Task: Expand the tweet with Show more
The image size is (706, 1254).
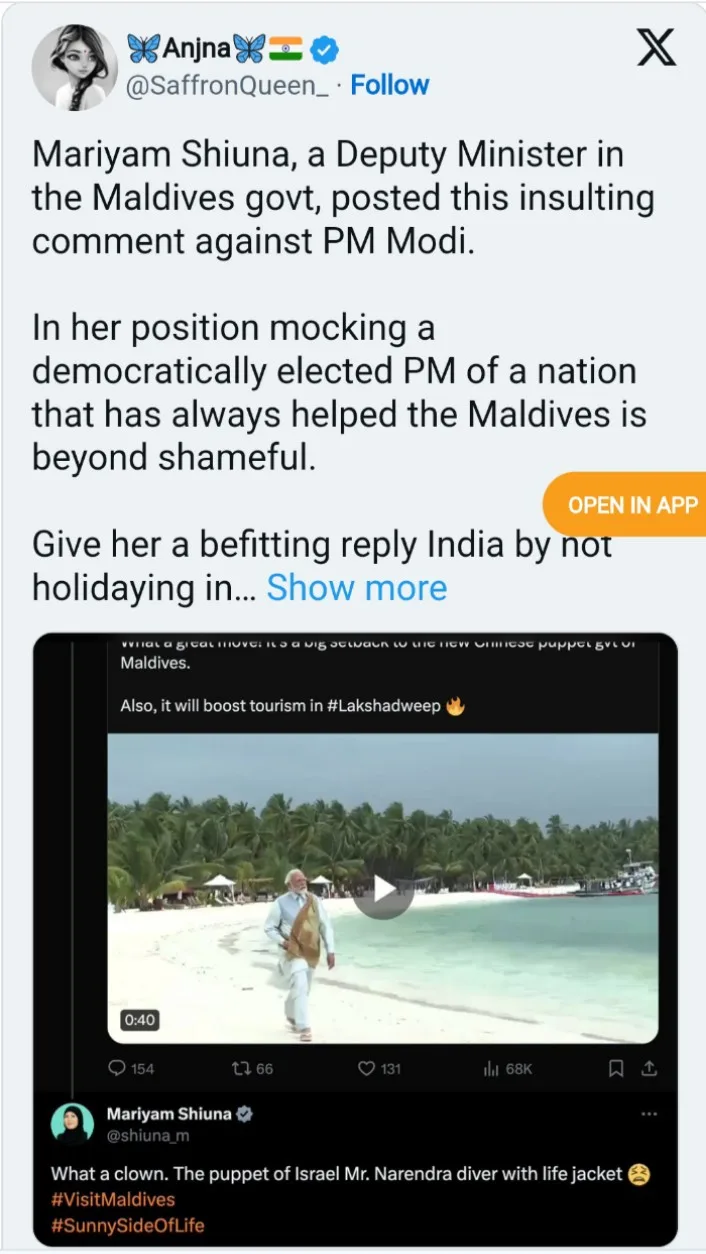Action: [357, 587]
